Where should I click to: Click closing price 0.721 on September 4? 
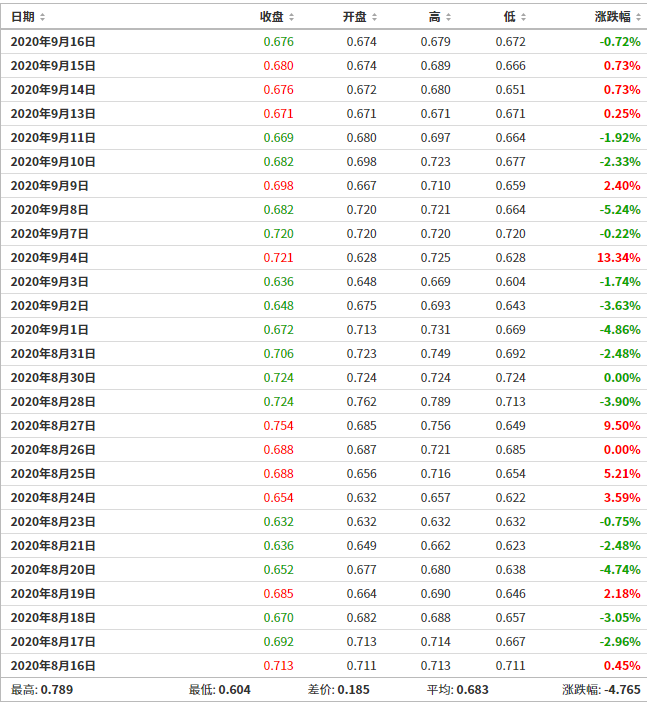coord(278,258)
